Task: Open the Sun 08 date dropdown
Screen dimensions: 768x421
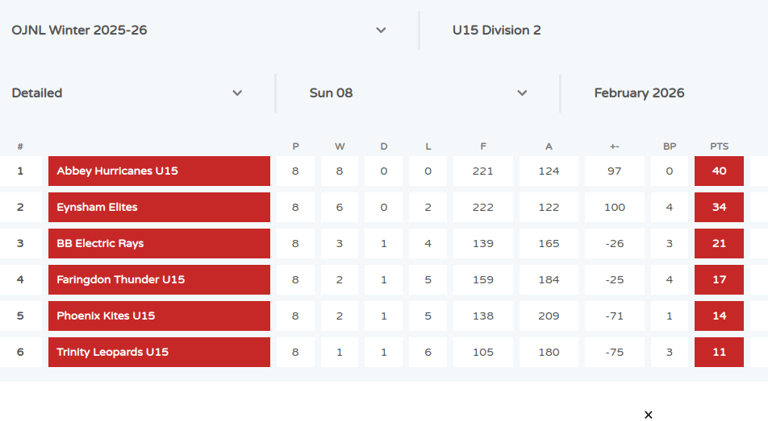Action: (x=417, y=93)
